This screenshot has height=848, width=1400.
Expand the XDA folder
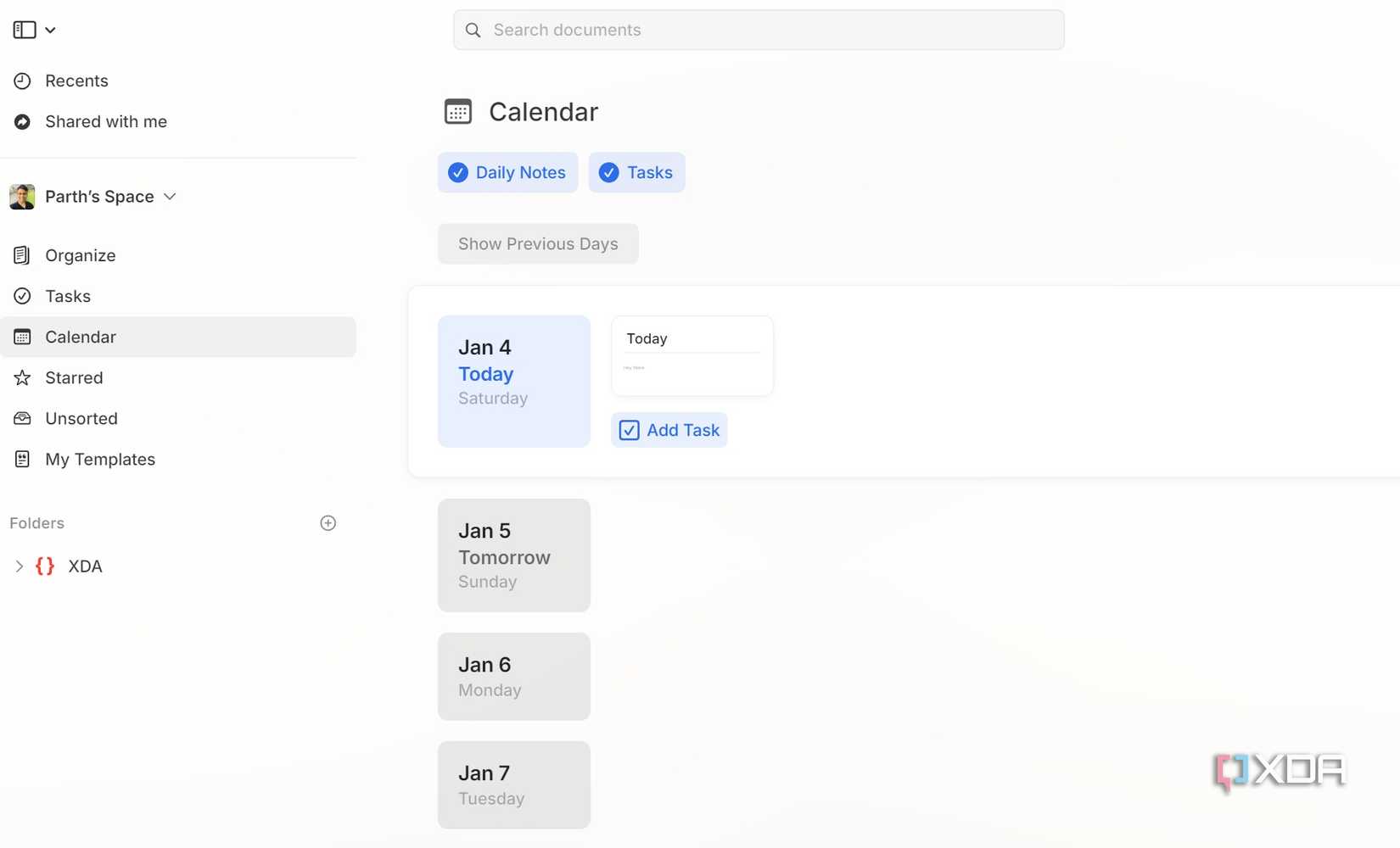point(20,566)
